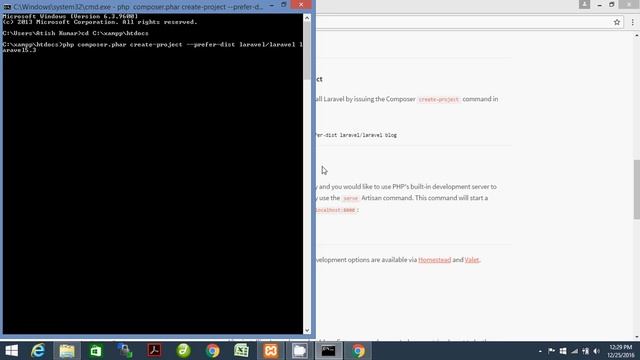Open the Windows Store taskbar icon

[x=96, y=351]
